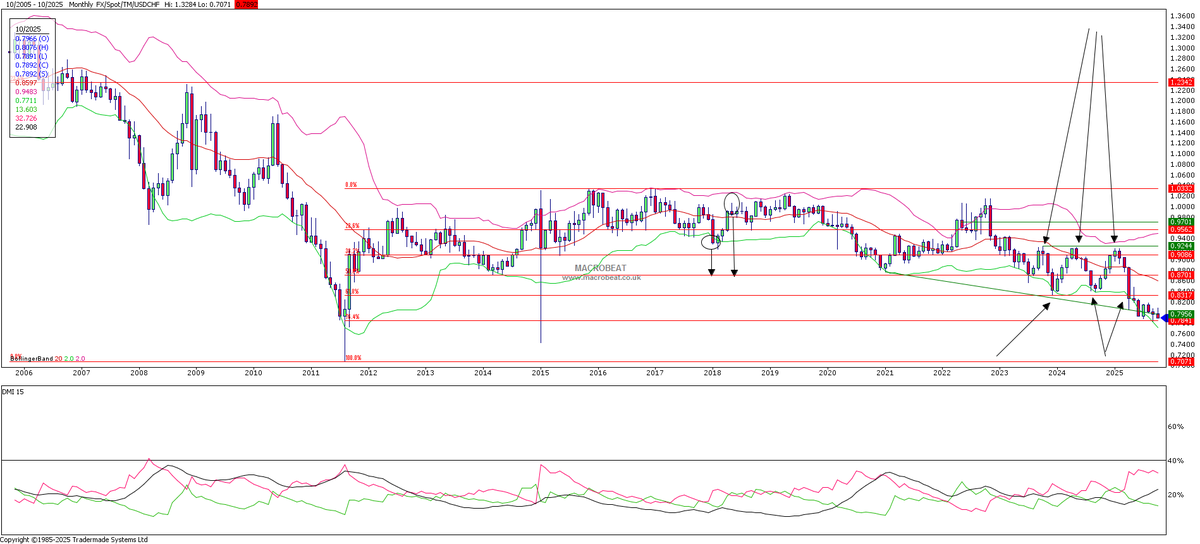Click the 'Hi: 1.3284' value in the header

tap(180, 5)
